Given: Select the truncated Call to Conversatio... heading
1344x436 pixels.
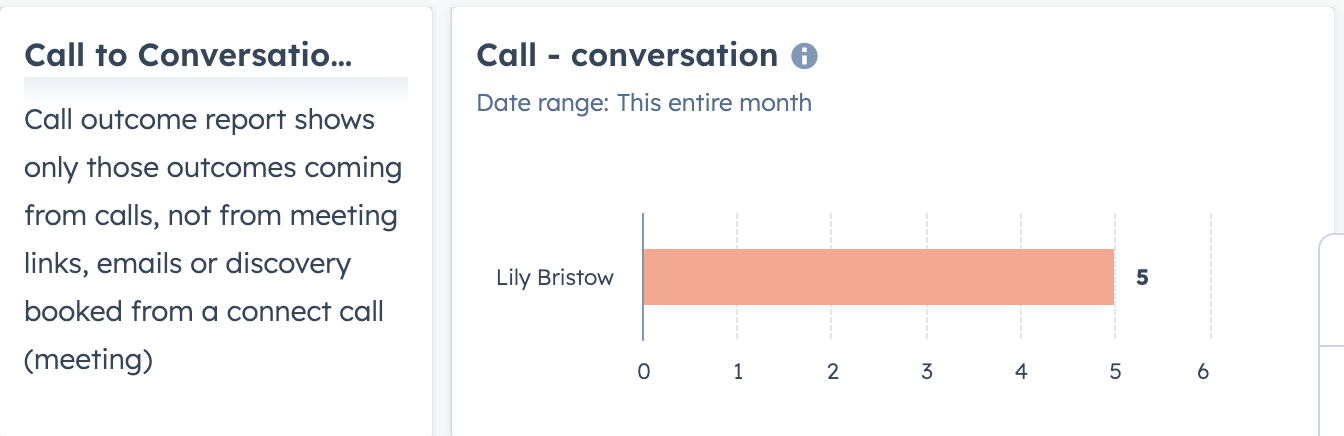Looking at the screenshot, I should 188,55.
